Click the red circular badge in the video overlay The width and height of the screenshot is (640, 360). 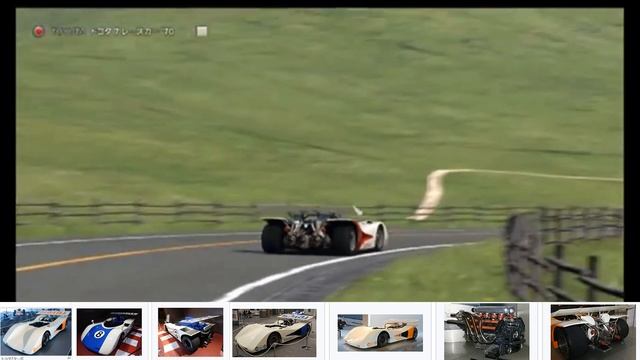(38, 31)
